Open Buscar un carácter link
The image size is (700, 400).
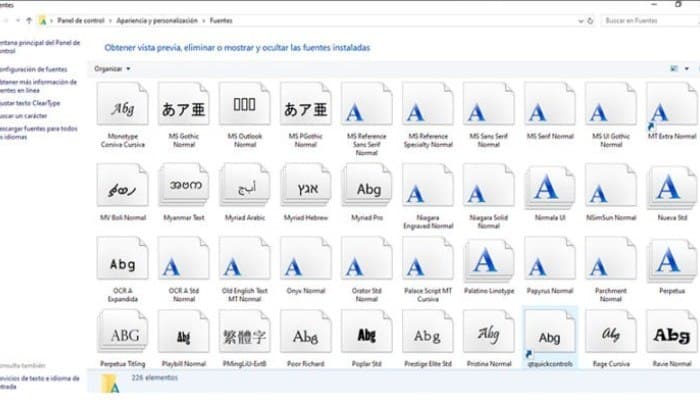coord(23,116)
